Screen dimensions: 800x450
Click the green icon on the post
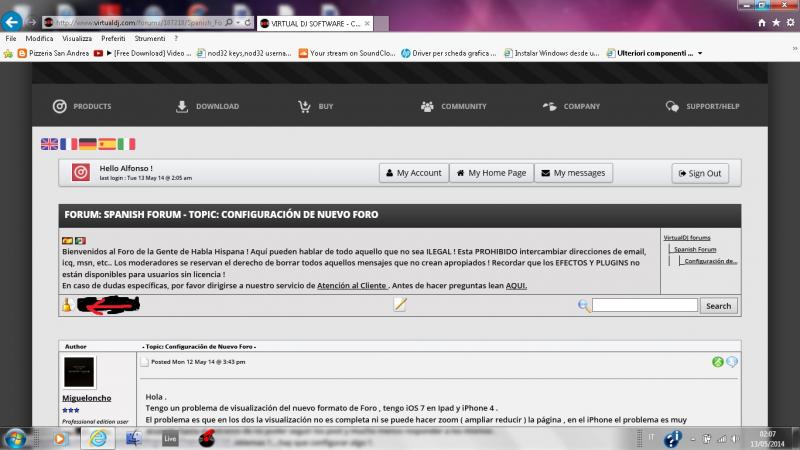tap(717, 362)
